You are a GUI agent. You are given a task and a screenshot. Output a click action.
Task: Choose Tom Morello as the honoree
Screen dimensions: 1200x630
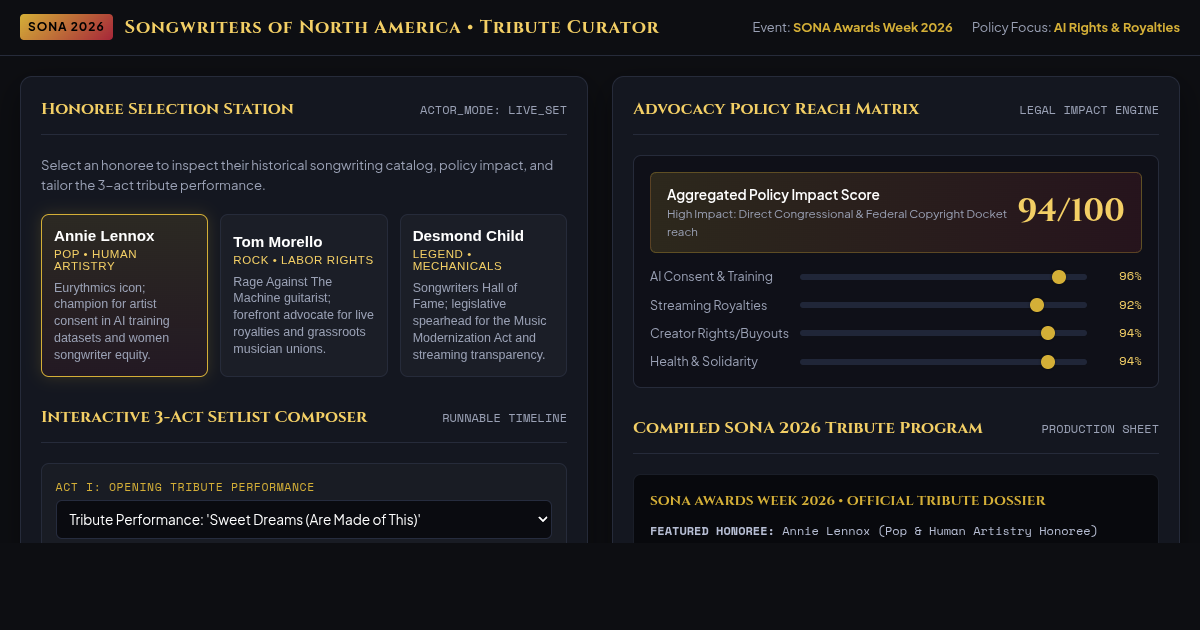(304, 295)
